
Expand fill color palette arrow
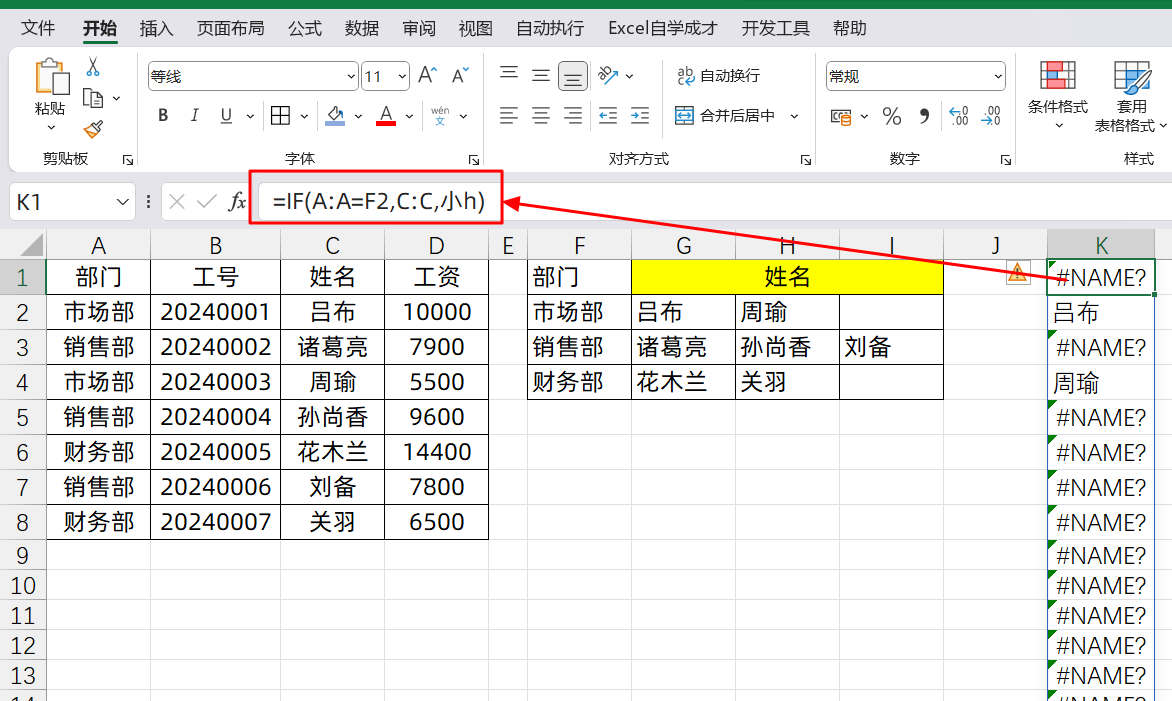(x=358, y=117)
